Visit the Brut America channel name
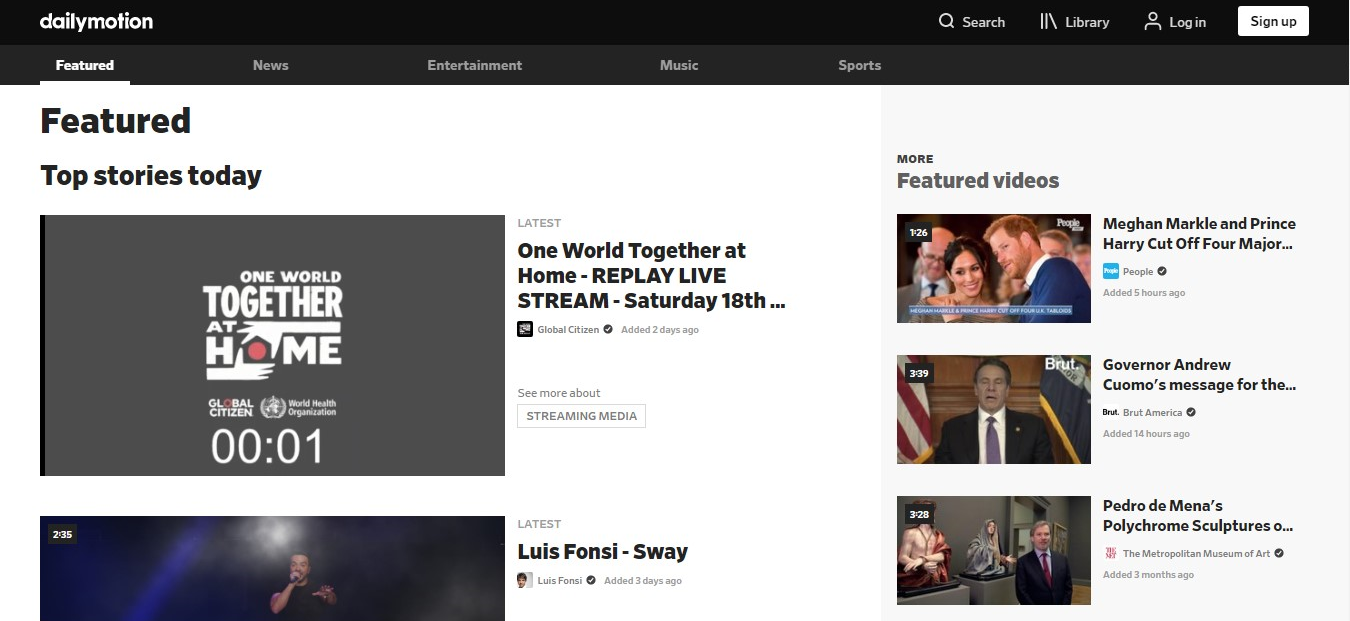Image resolution: width=1350 pixels, height=621 pixels. point(1153,413)
